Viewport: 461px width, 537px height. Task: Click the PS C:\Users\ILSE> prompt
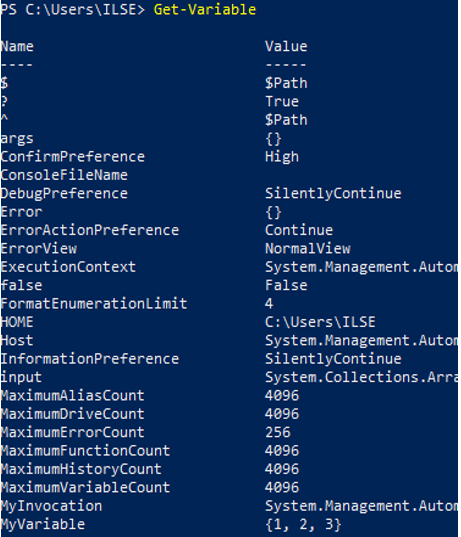point(73,10)
